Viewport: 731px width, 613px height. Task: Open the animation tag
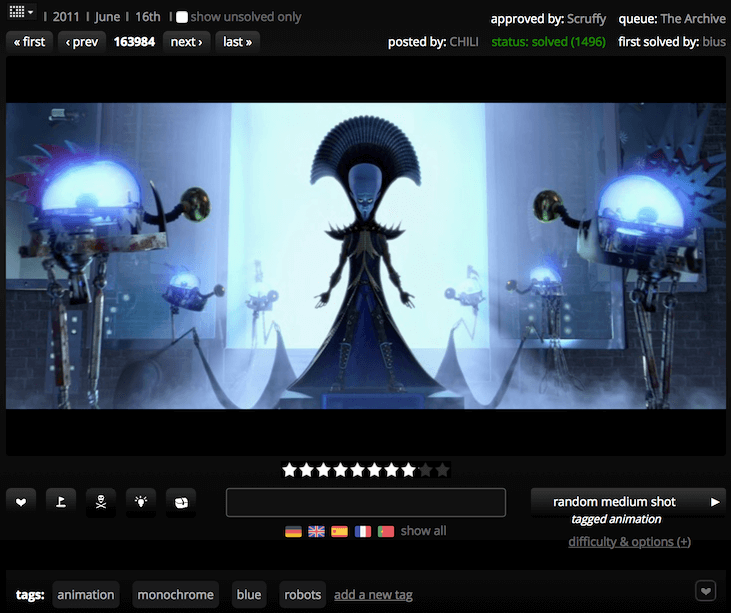pyautogui.click(x=85, y=594)
